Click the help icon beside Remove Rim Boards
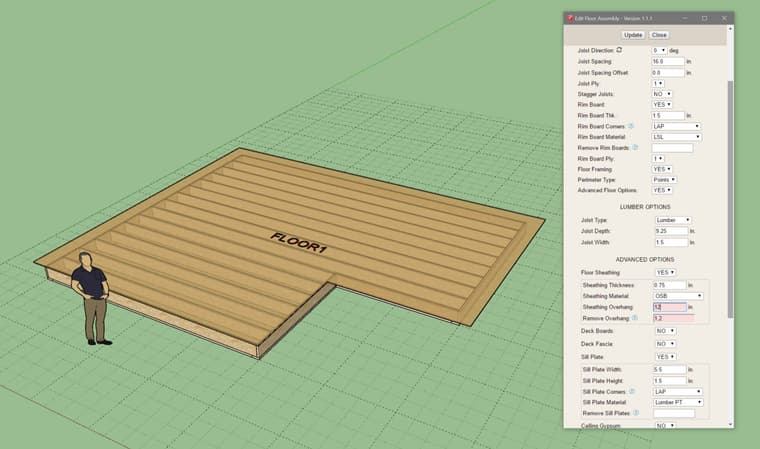Screen dimensions: 760x449 tap(636, 147)
